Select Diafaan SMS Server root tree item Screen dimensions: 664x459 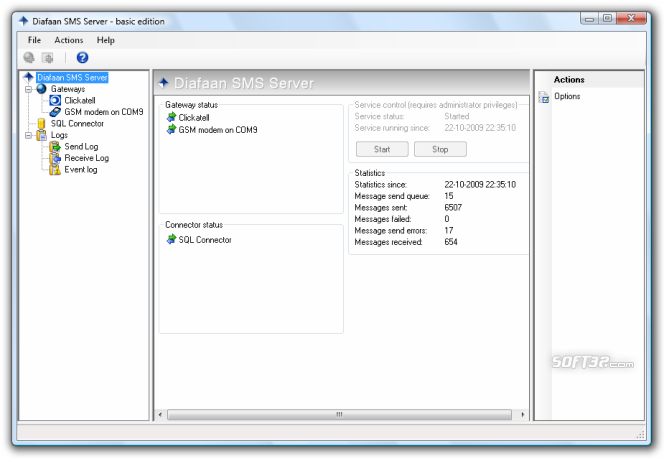point(72,77)
